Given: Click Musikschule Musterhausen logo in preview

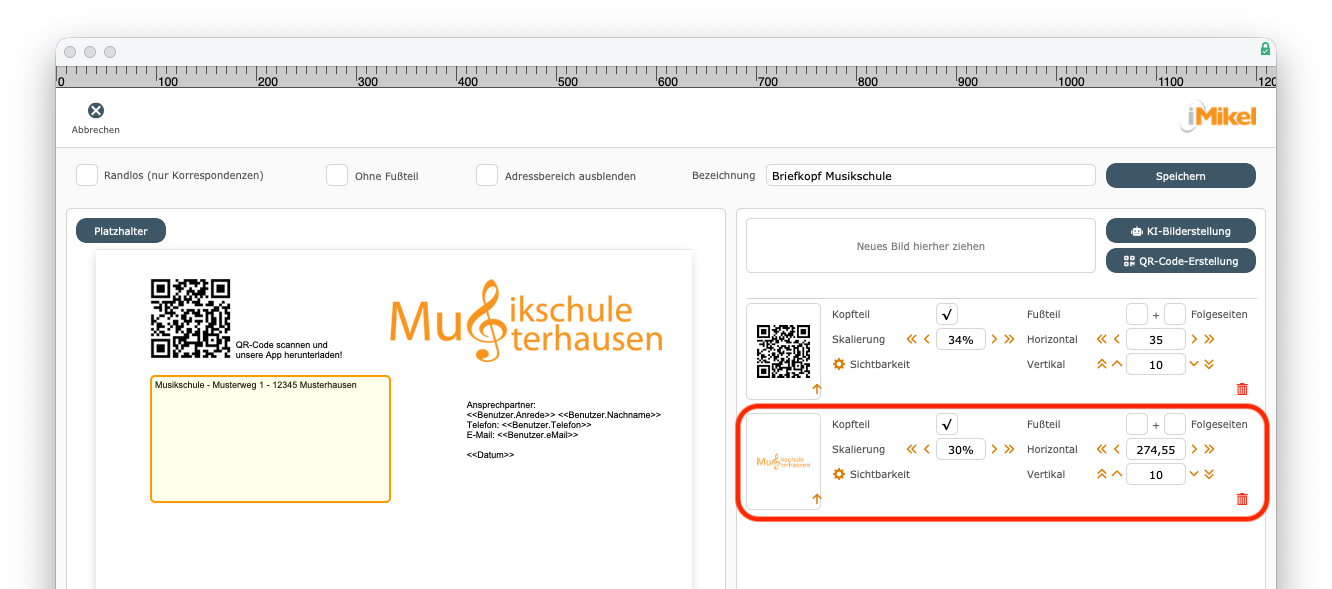Looking at the screenshot, I should [x=526, y=321].
